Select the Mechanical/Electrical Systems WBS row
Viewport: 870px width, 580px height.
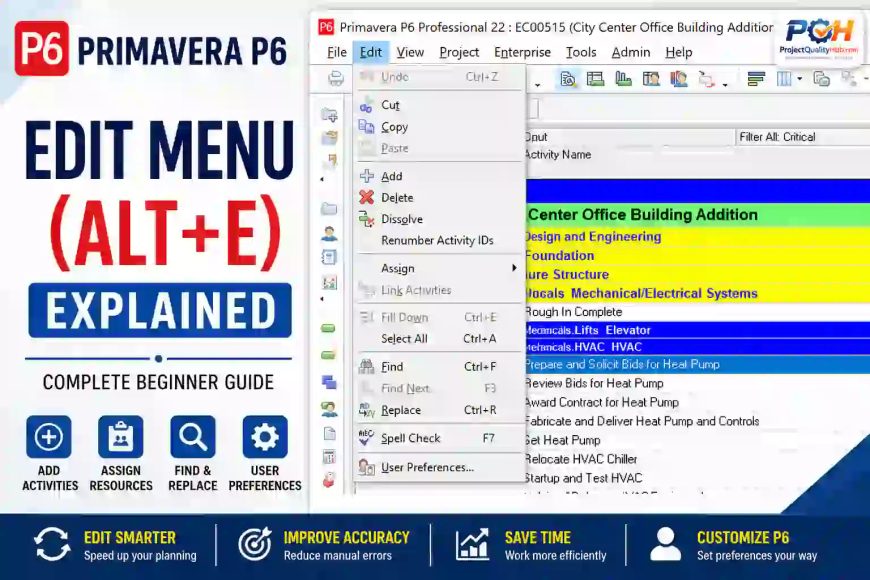pos(697,293)
